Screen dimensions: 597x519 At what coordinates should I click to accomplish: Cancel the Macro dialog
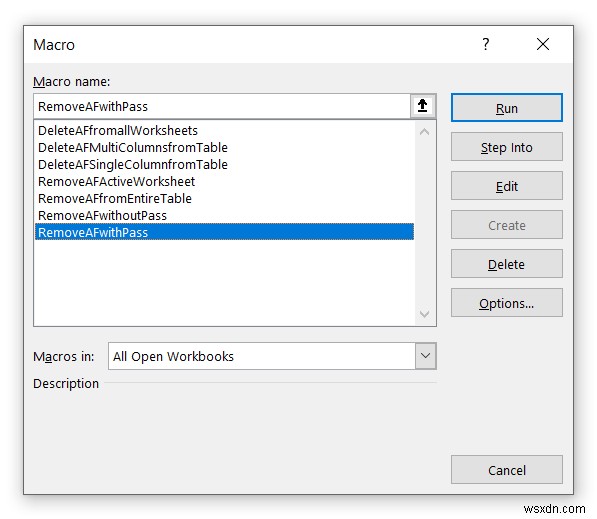pyautogui.click(x=507, y=470)
